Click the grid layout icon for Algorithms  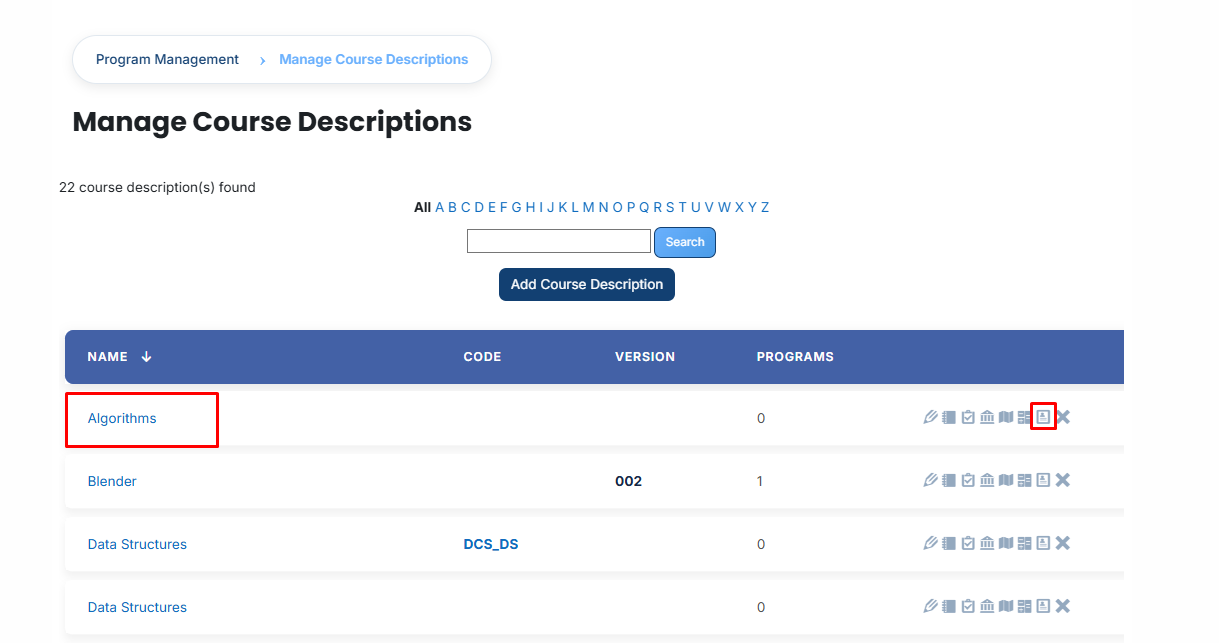pyautogui.click(x=1024, y=417)
